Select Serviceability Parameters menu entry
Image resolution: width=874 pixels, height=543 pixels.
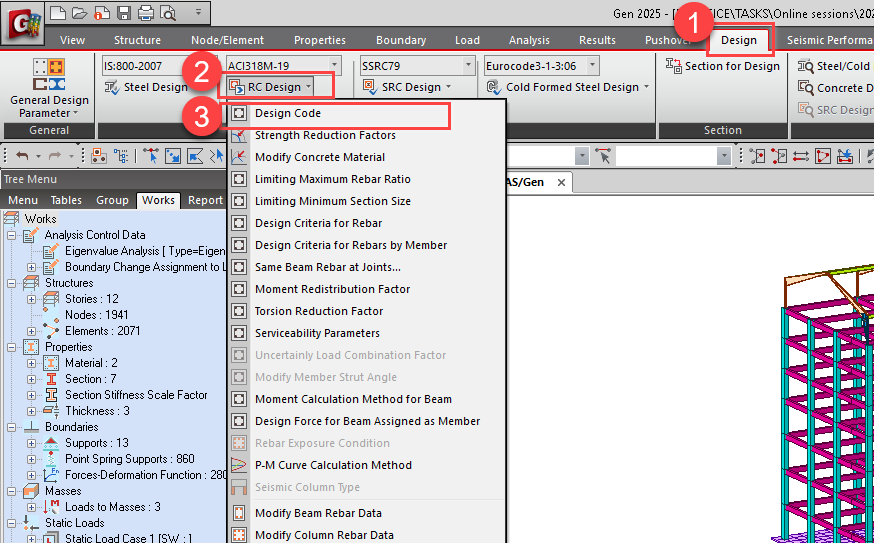point(368,333)
